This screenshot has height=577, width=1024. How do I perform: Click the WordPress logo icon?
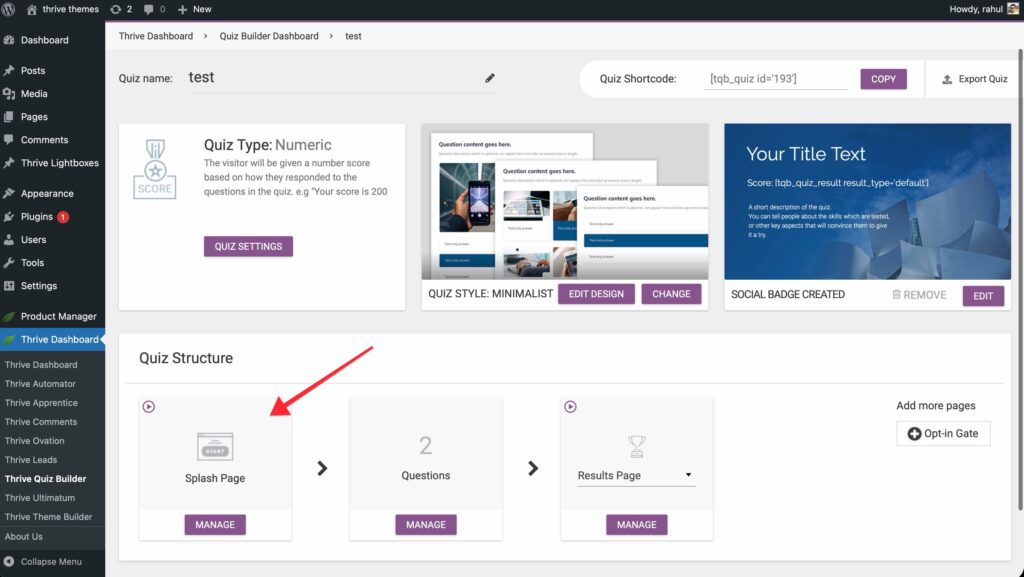(9, 9)
